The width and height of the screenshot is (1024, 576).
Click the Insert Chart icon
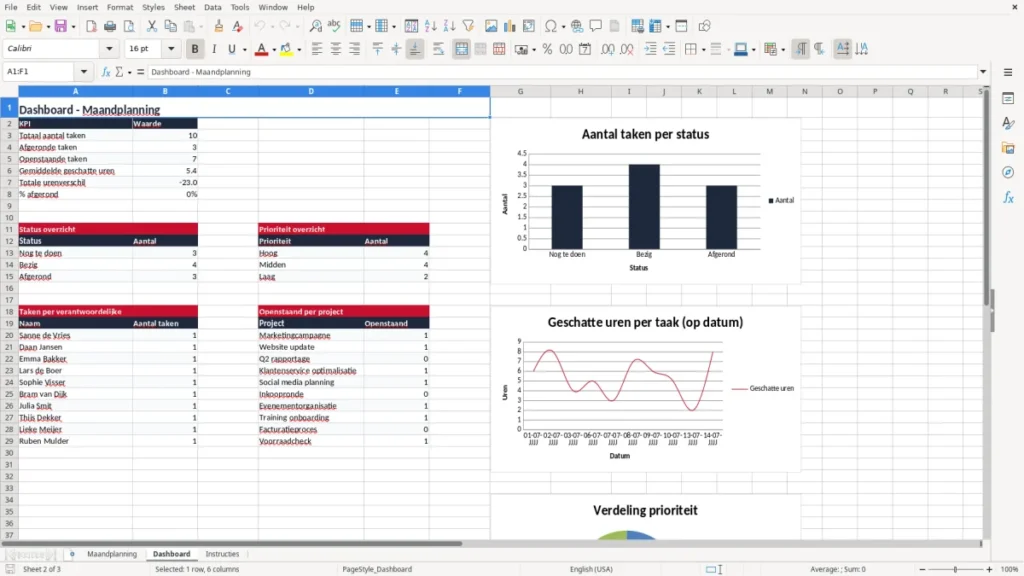[510, 26]
